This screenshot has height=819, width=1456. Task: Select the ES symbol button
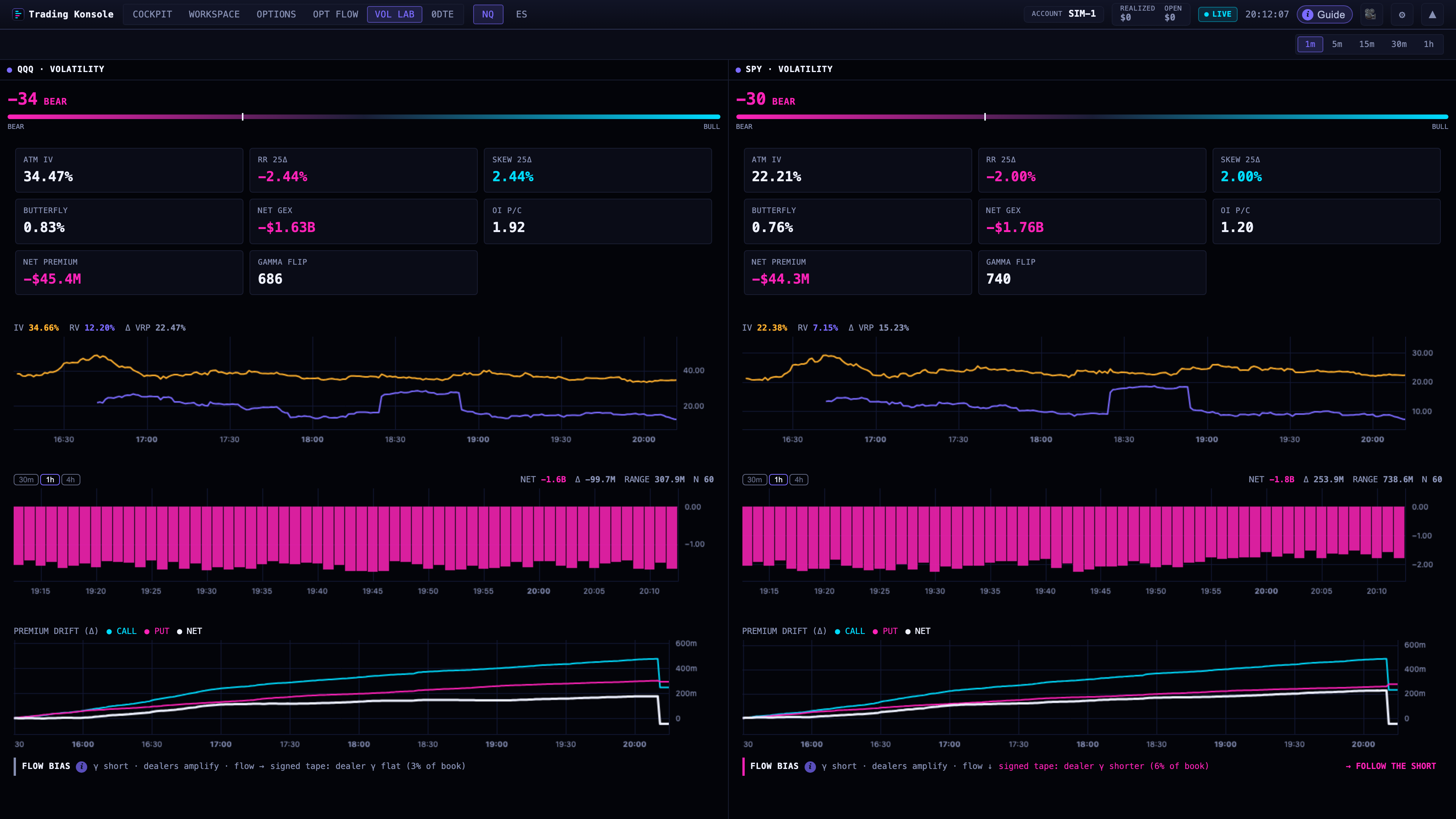coord(521,14)
